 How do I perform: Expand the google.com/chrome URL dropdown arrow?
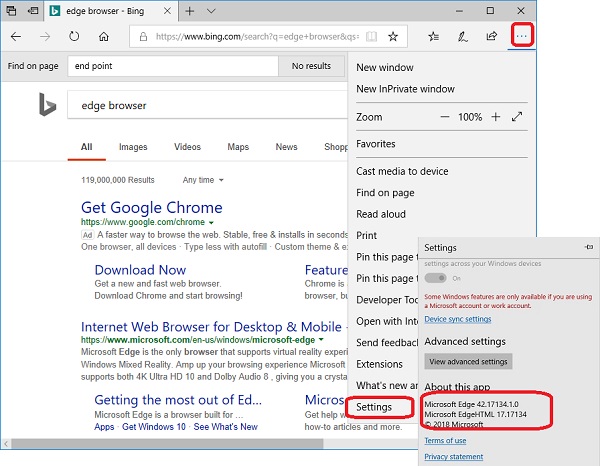(211, 223)
